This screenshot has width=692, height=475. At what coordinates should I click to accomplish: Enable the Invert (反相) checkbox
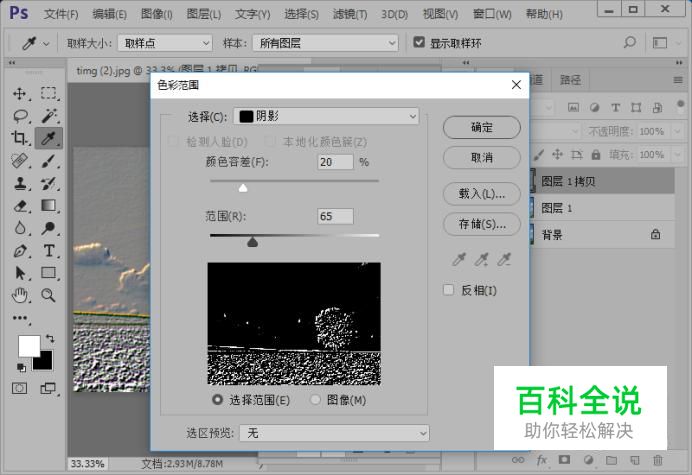pos(448,290)
